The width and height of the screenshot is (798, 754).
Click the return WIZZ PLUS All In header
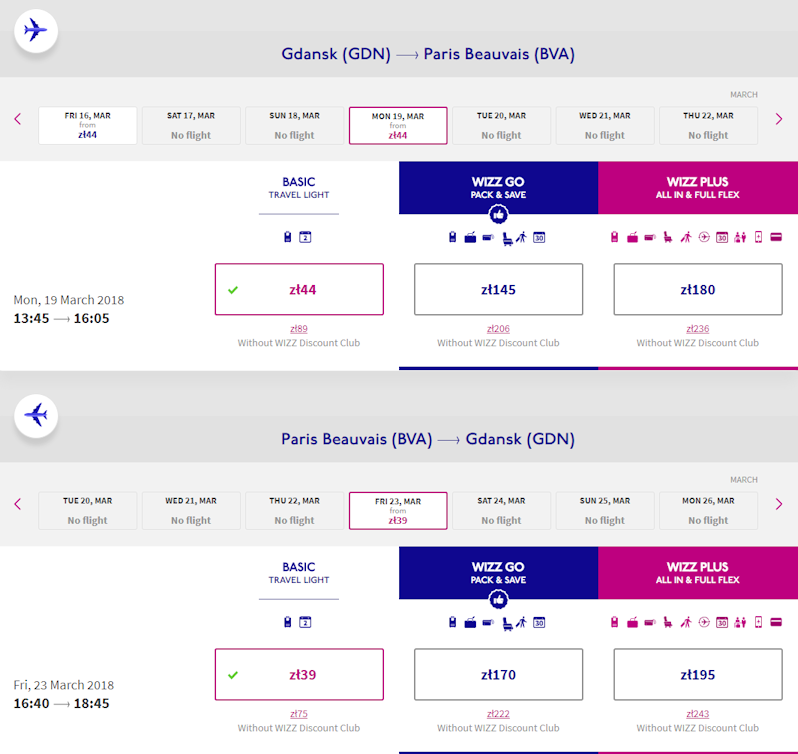click(x=698, y=573)
